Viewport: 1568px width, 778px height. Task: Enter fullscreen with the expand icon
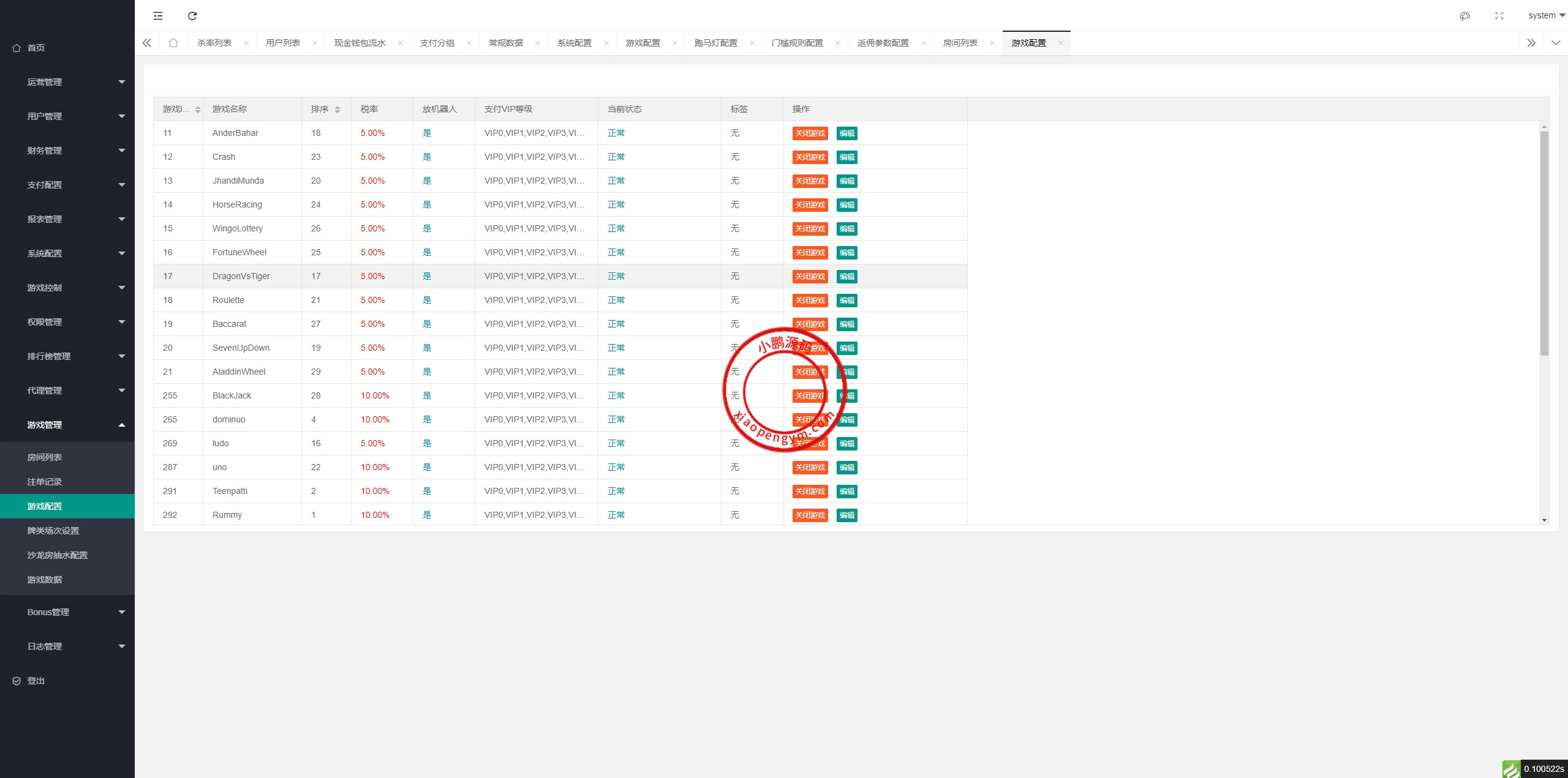(1499, 16)
